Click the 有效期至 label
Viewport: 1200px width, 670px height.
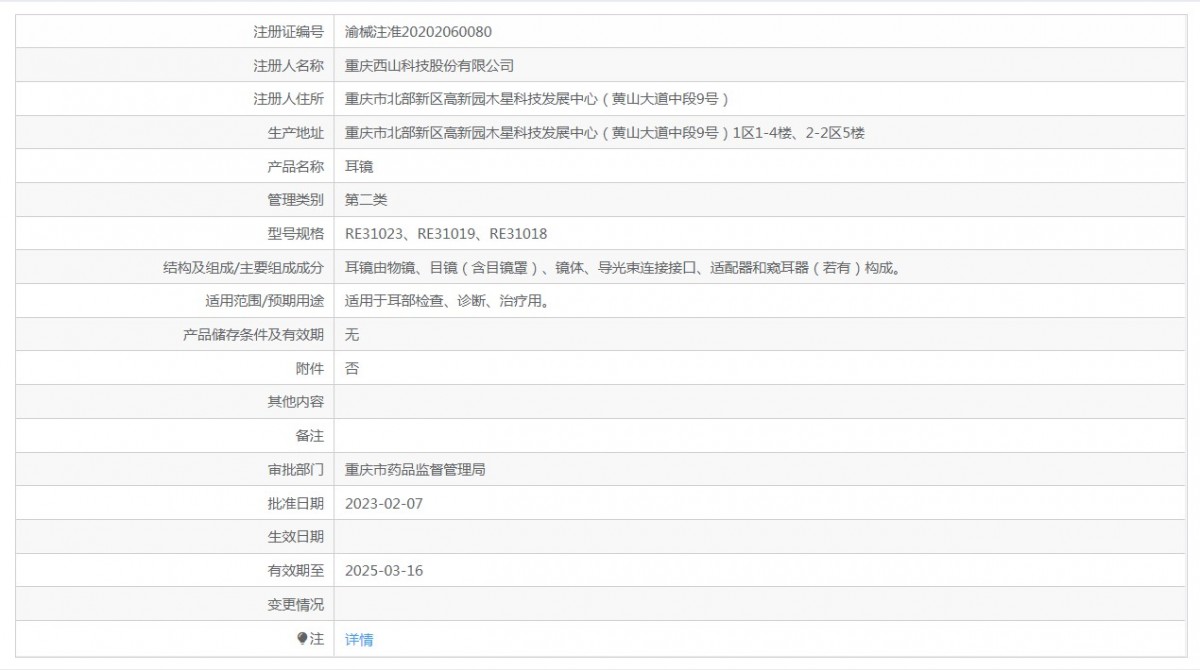(296, 570)
